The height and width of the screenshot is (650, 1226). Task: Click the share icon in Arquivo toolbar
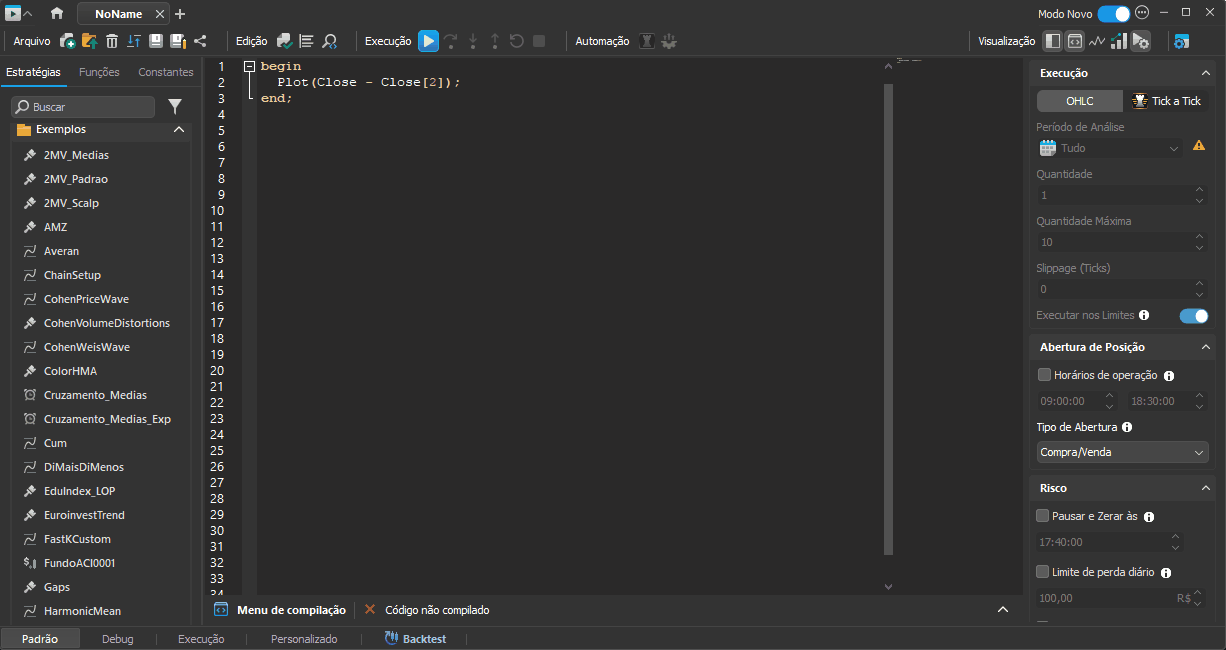coord(200,41)
